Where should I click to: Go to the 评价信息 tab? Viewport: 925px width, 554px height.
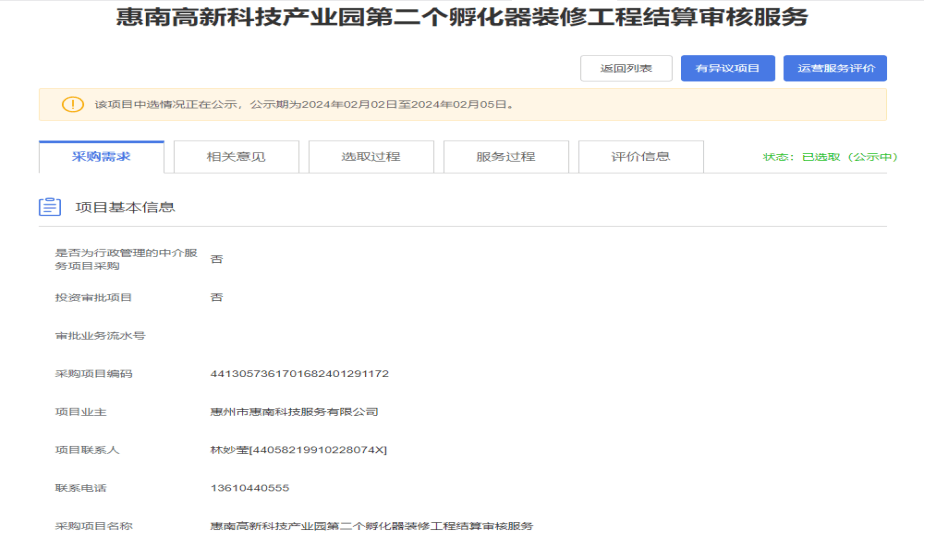click(x=640, y=157)
